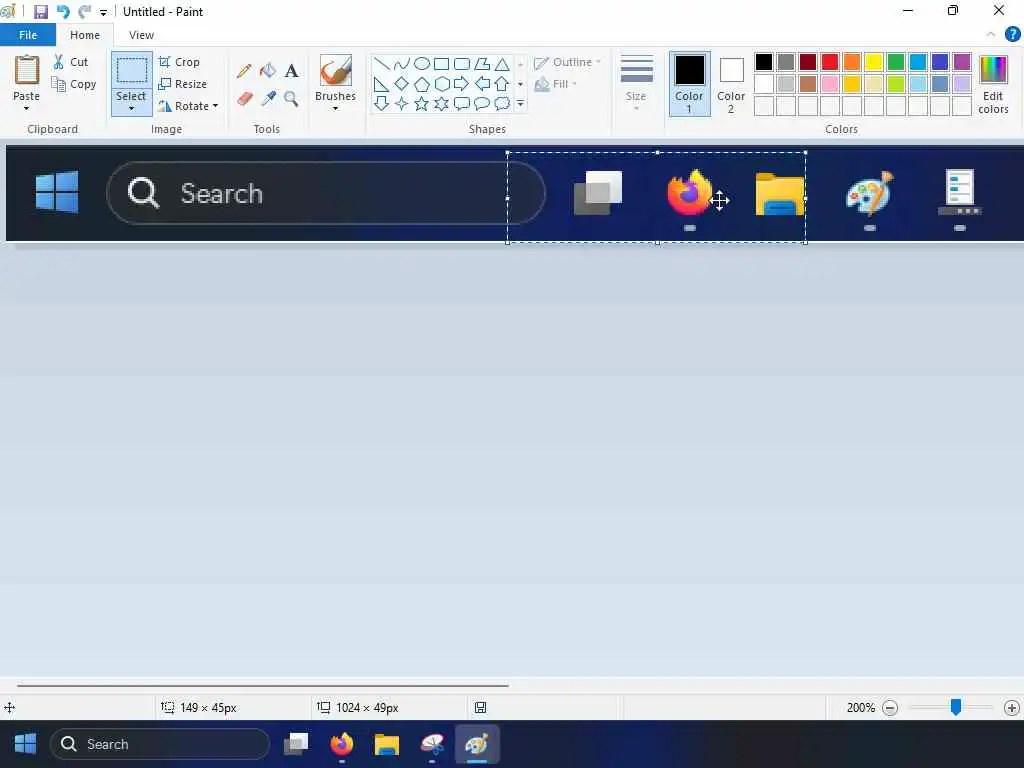
Task: Select the Magnifier tool
Action: [x=291, y=99]
